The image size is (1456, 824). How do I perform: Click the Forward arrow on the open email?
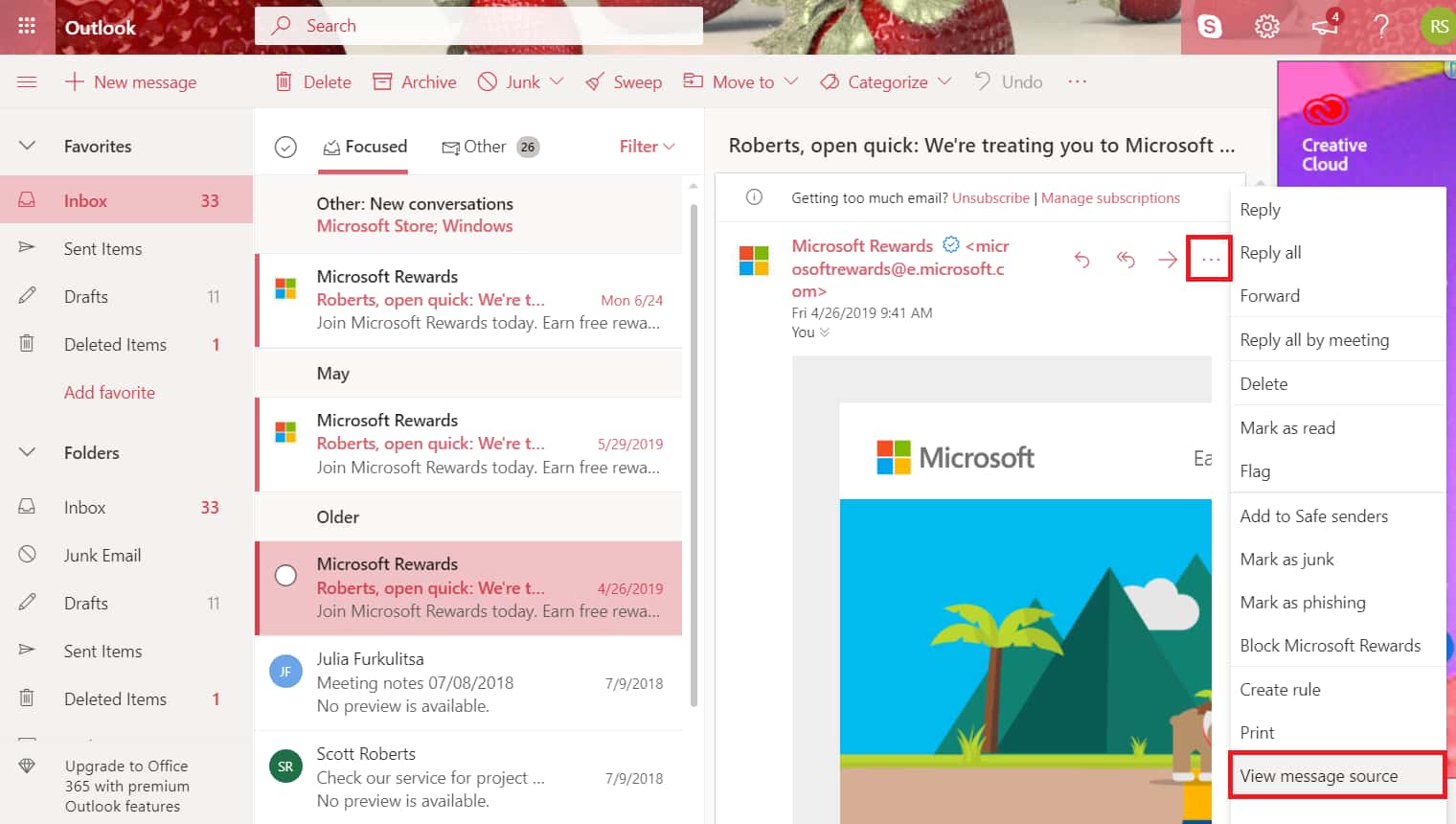1168,259
